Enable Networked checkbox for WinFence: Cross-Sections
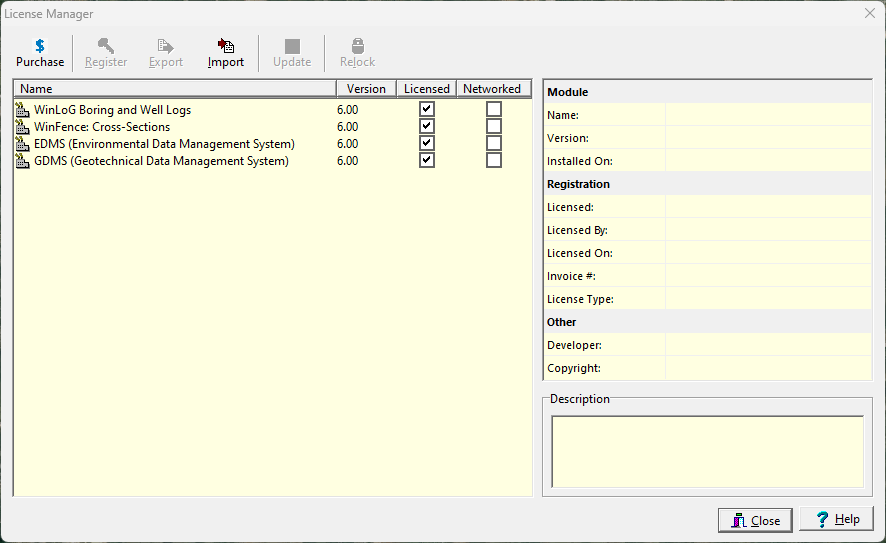The height and width of the screenshot is (543, 886). [x=494, y=126]
